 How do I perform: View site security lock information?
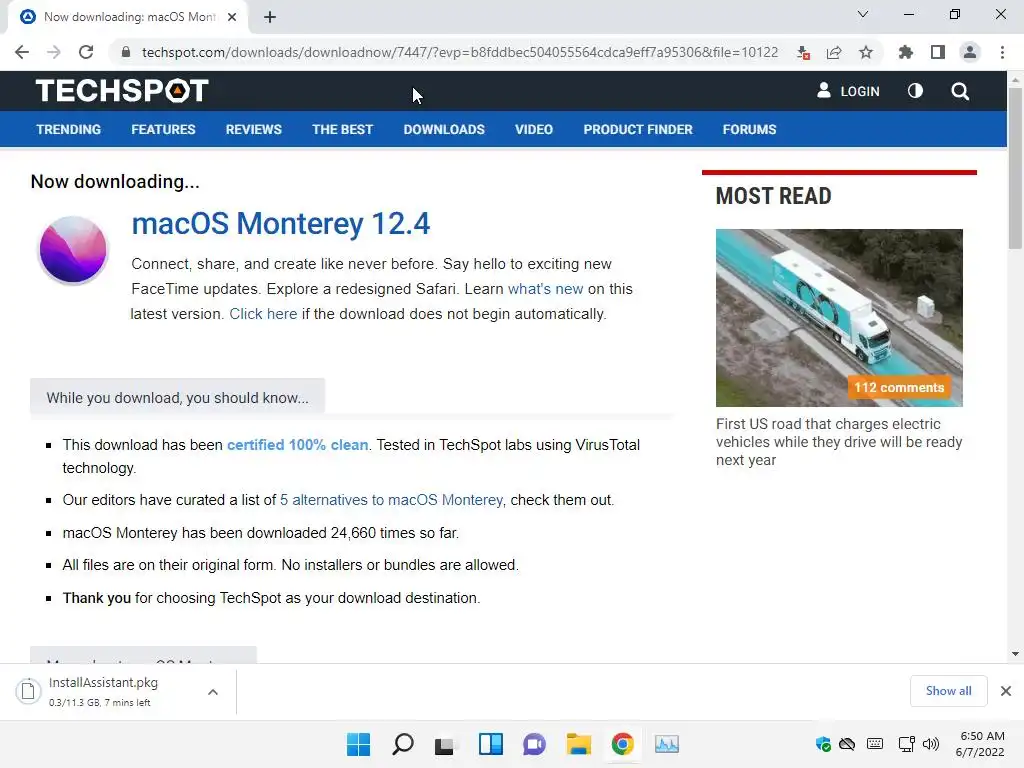click(125, 52)
